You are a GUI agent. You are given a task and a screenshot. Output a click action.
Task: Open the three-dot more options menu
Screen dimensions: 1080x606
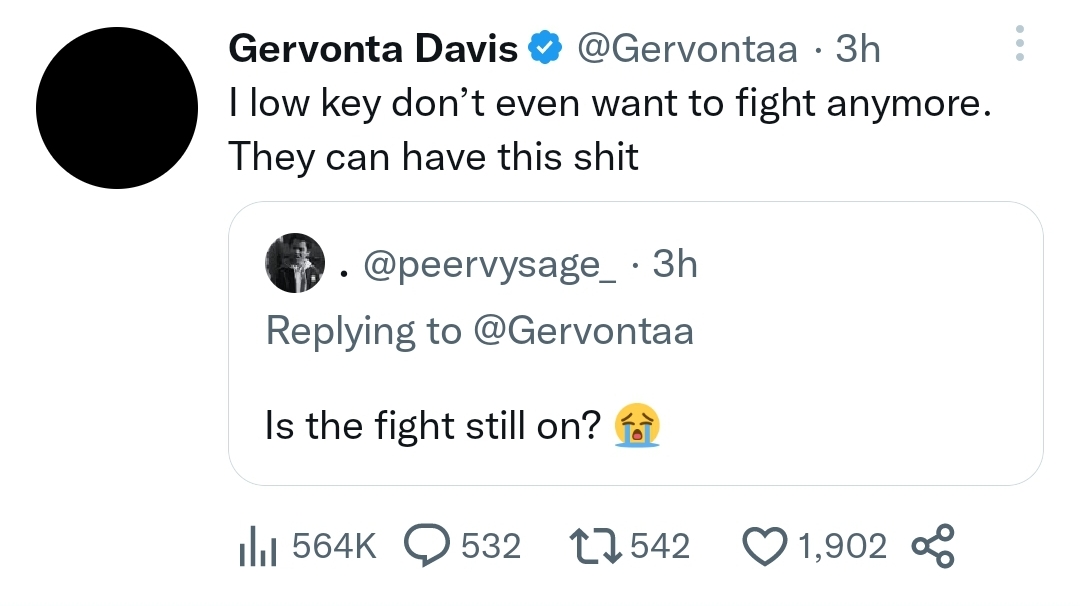click(1019, 43)
